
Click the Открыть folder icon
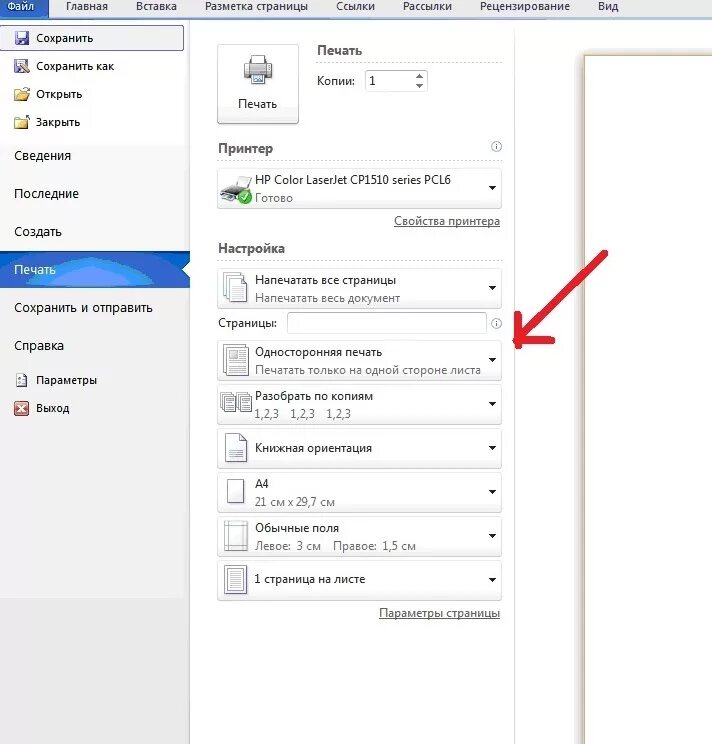(x=22, y=94)
